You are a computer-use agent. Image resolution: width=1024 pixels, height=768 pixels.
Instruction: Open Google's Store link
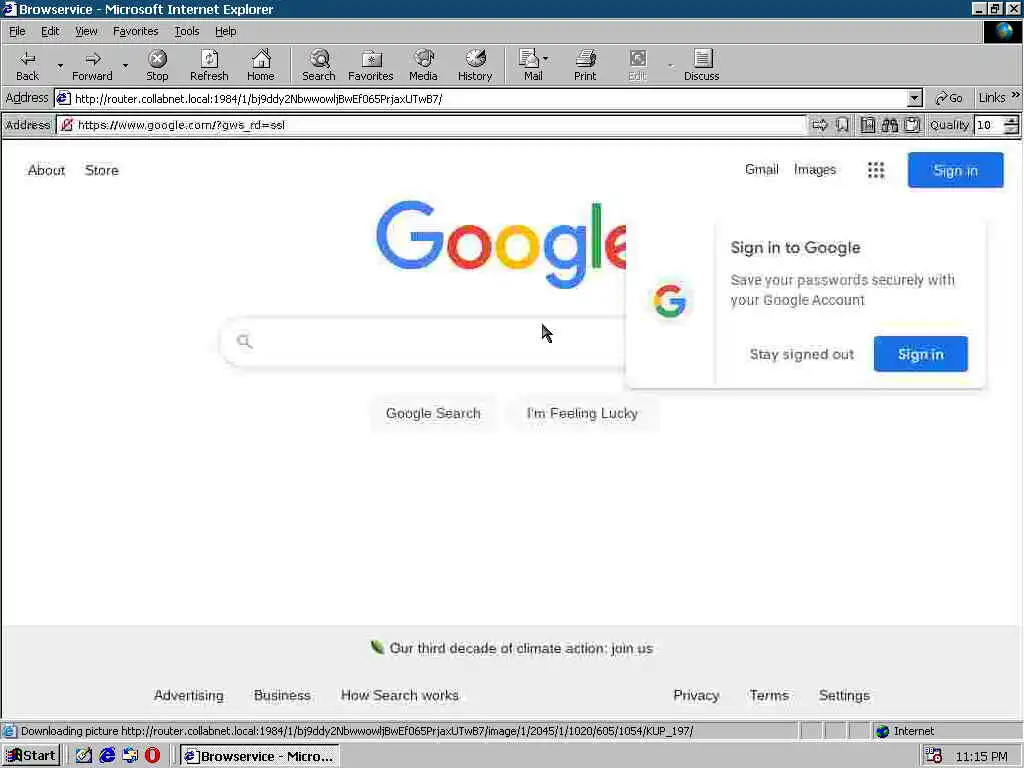tap(101, 170)
